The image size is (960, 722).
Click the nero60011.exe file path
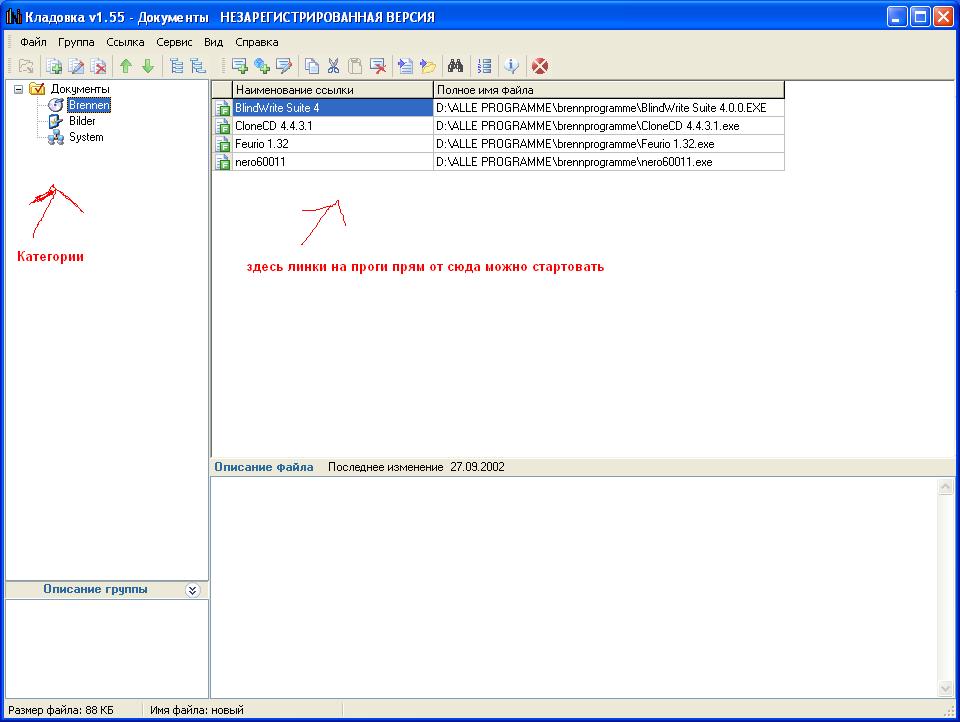pyautogui.click(x=609, y=162)
